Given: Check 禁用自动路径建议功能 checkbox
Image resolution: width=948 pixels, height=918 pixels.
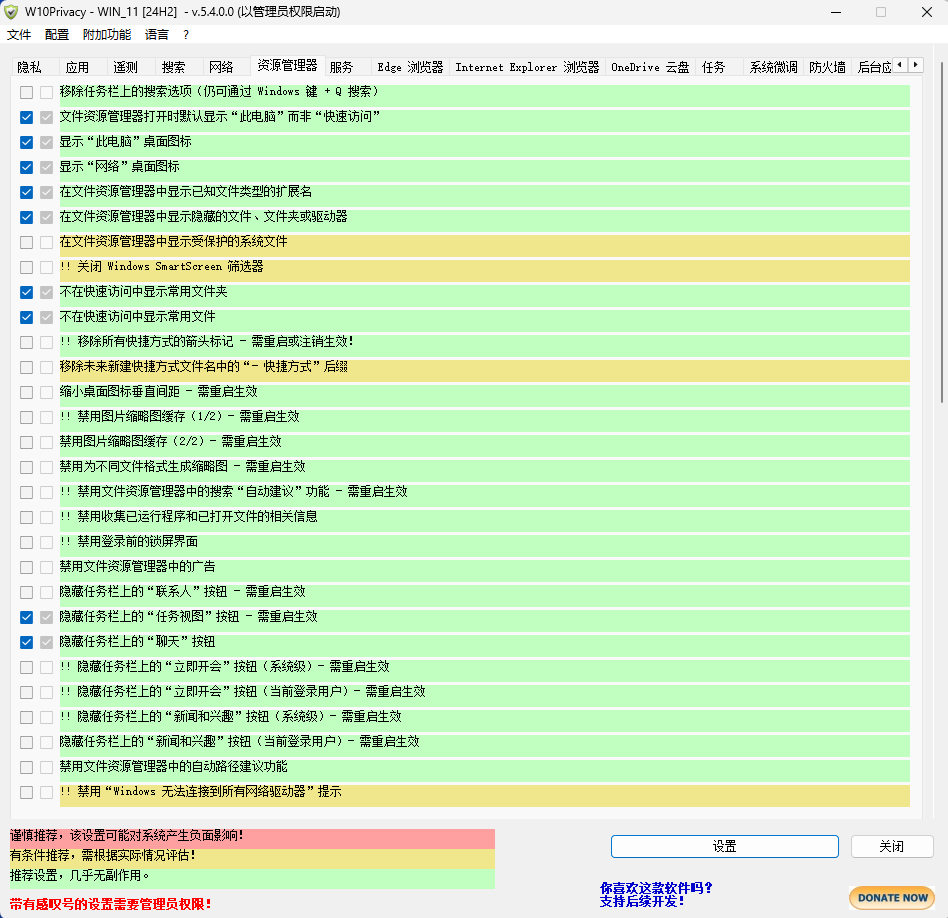Looking at the screenshot, I should click(26, 767).
